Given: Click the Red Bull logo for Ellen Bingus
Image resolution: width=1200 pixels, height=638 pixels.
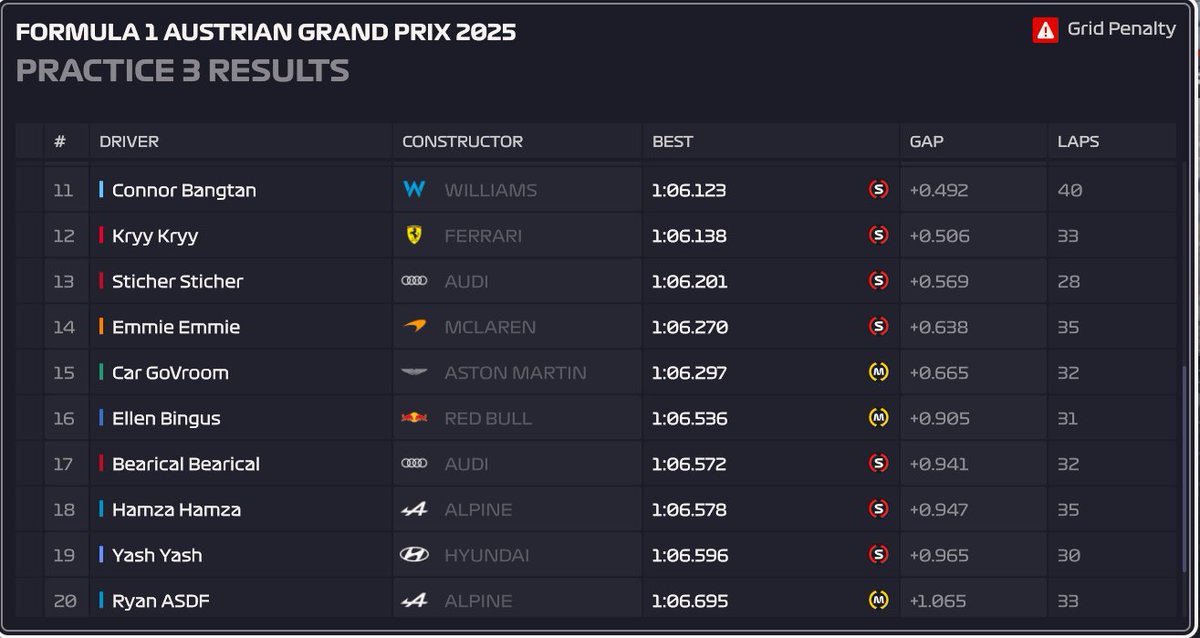Looking at the screenshot, I should point(414,418).
